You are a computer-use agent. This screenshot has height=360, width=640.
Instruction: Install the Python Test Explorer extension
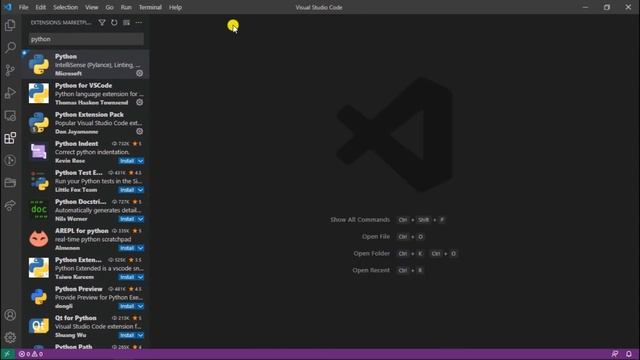tap(127, 190)
